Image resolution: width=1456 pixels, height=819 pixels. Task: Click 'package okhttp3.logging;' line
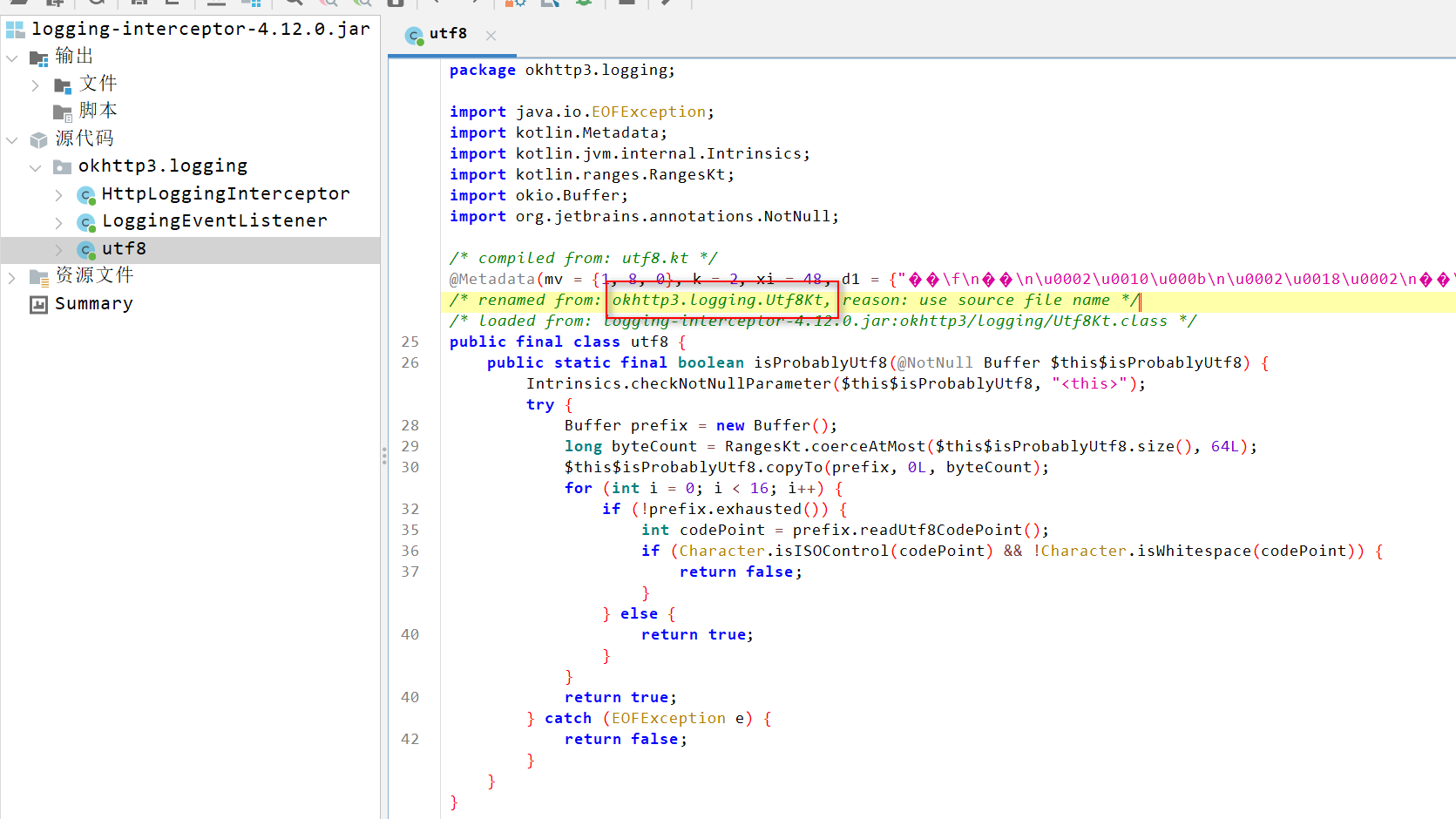tap(562, 70)
